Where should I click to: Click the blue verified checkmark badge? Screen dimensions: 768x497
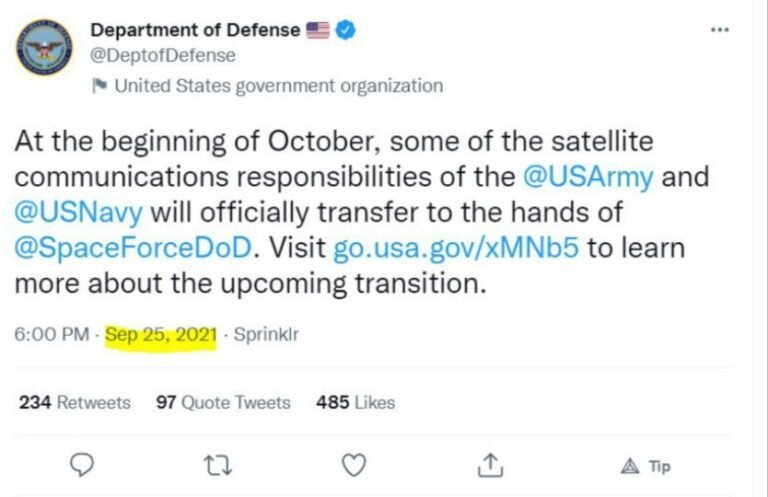pyautogui.click(x=346, y=30)
